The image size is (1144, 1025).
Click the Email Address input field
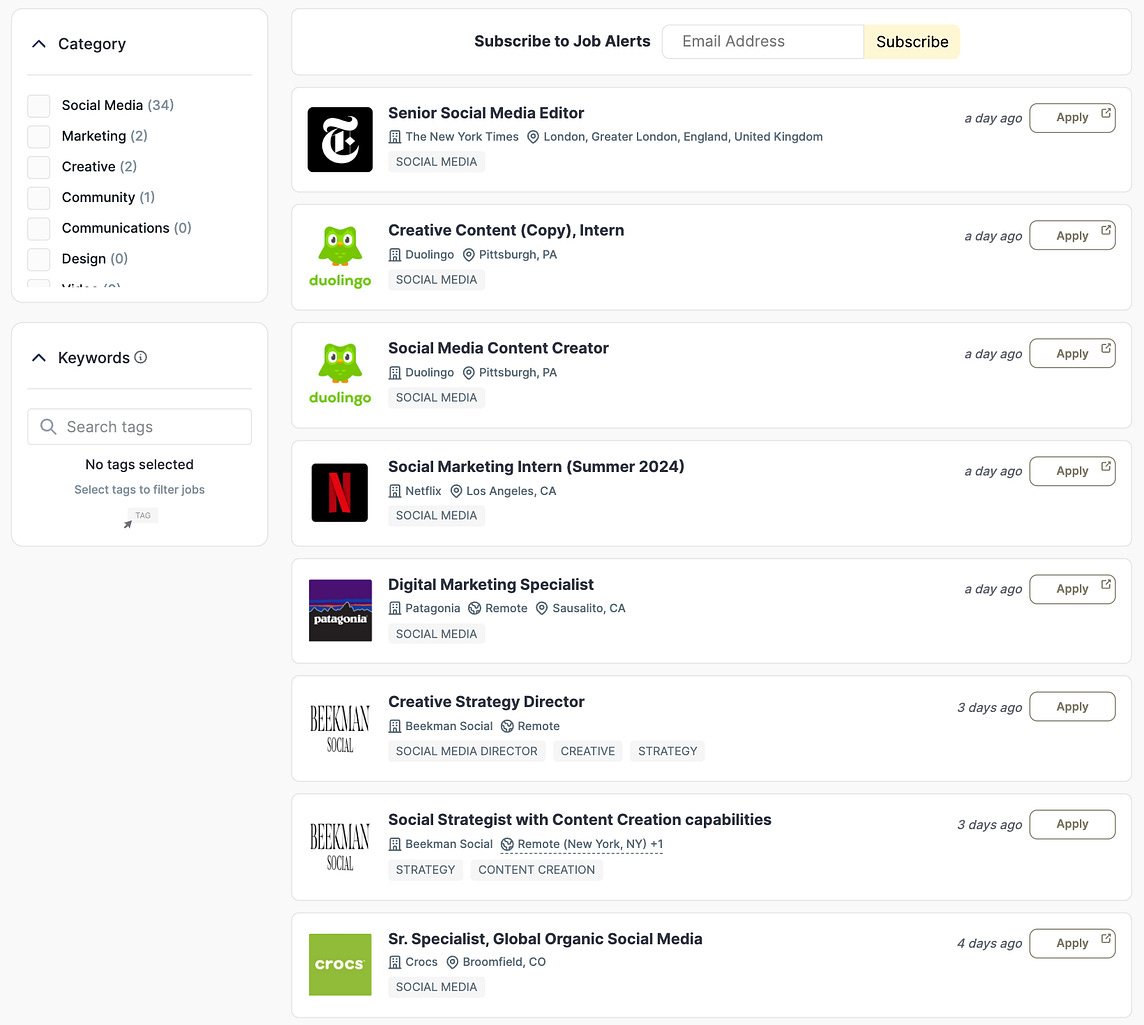click(763, 42)
